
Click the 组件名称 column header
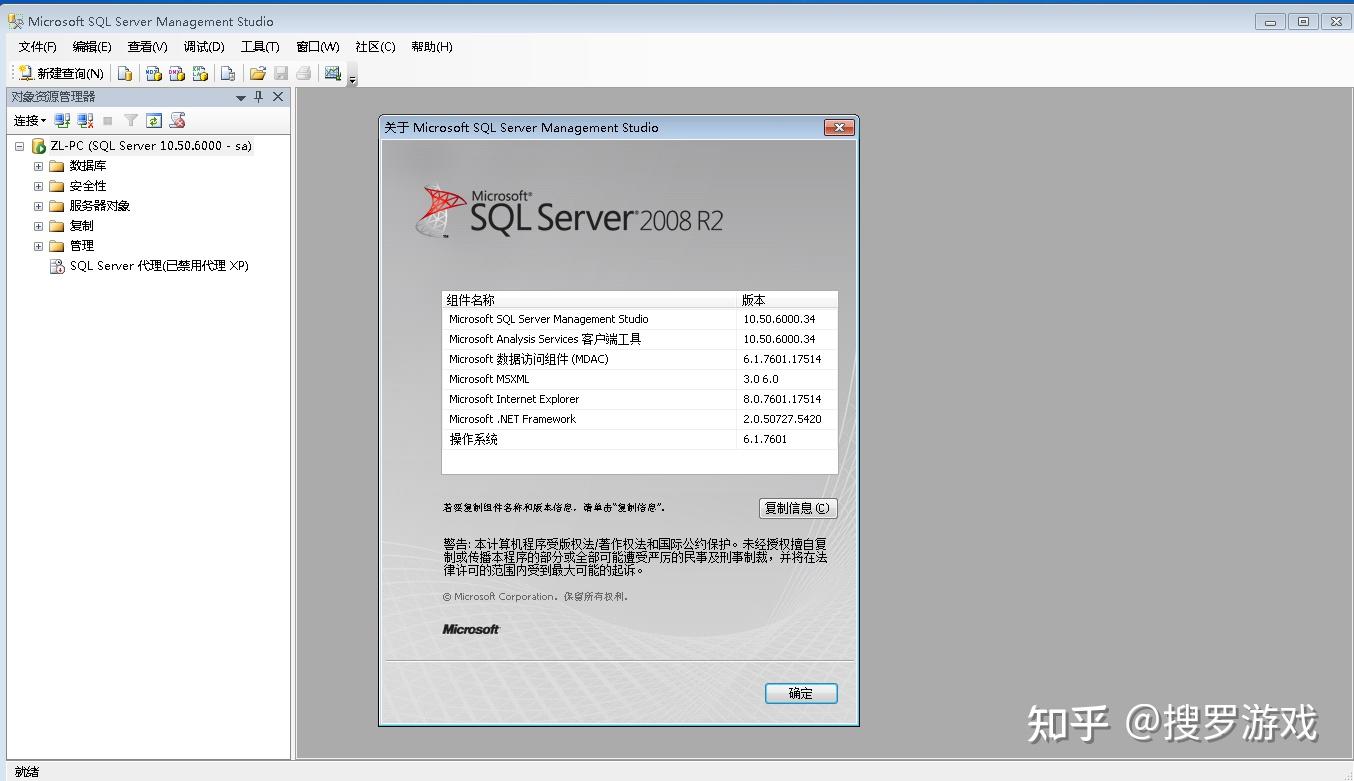tap(589, 300)
